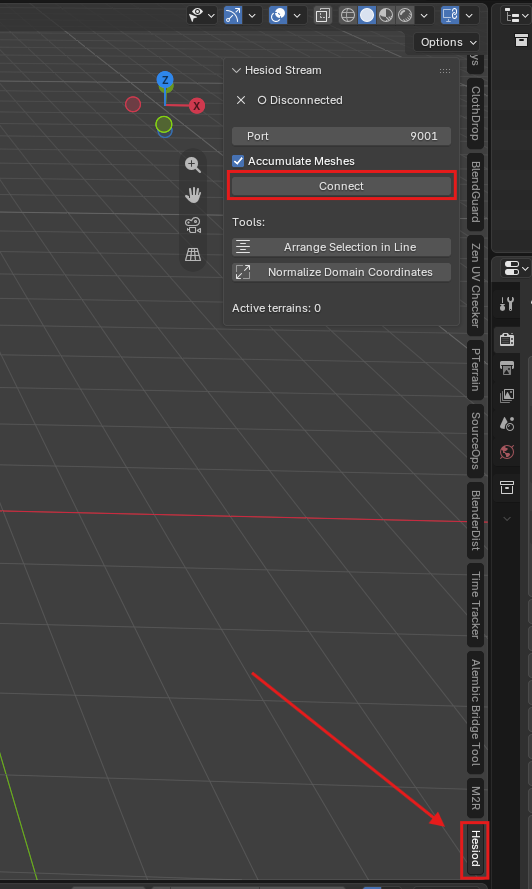Toggle the camera view icon
Viewport: 532px width, 889px height.
[193, 225]
